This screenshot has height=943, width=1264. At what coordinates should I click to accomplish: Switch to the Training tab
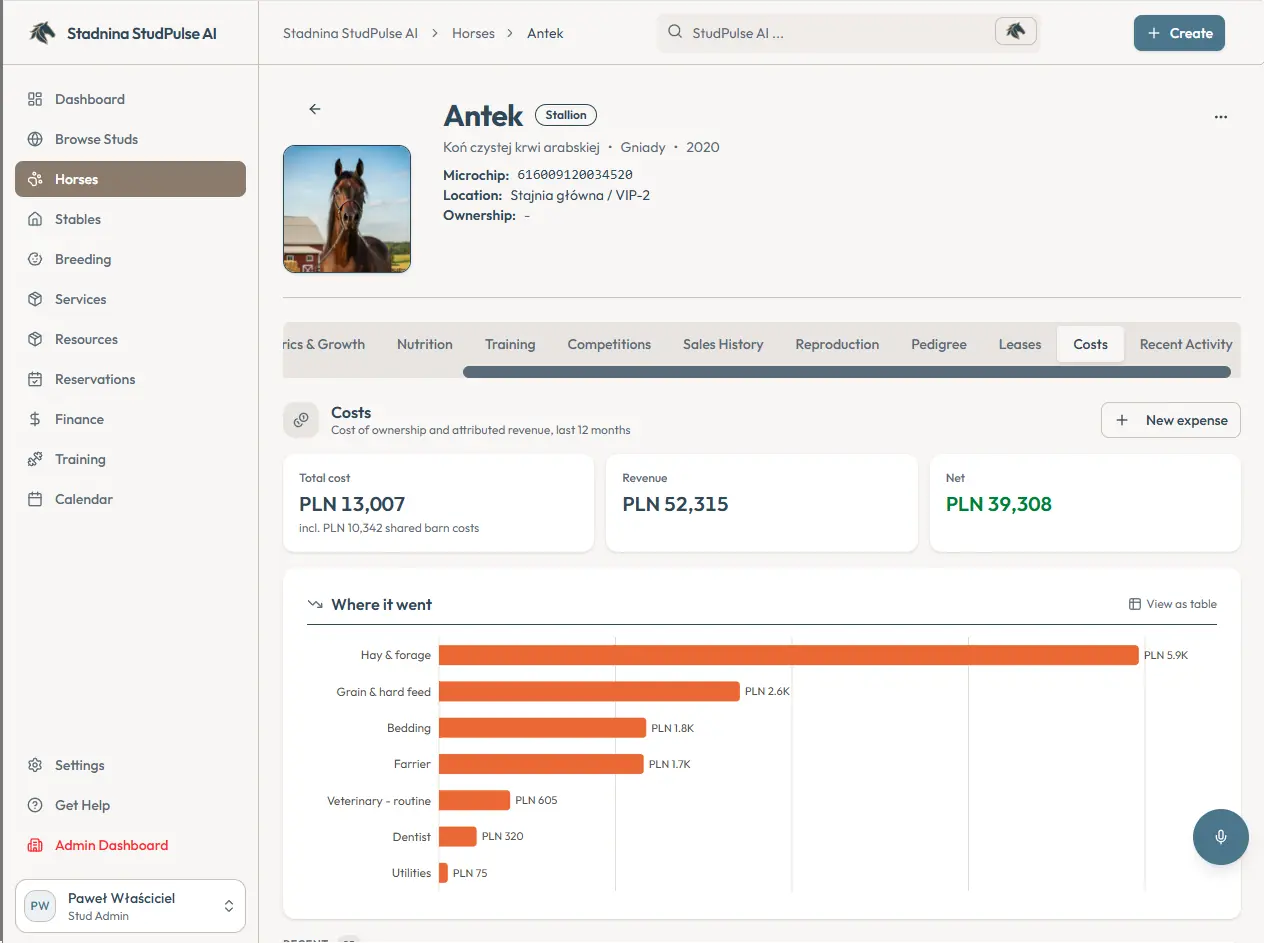point(510,344)
